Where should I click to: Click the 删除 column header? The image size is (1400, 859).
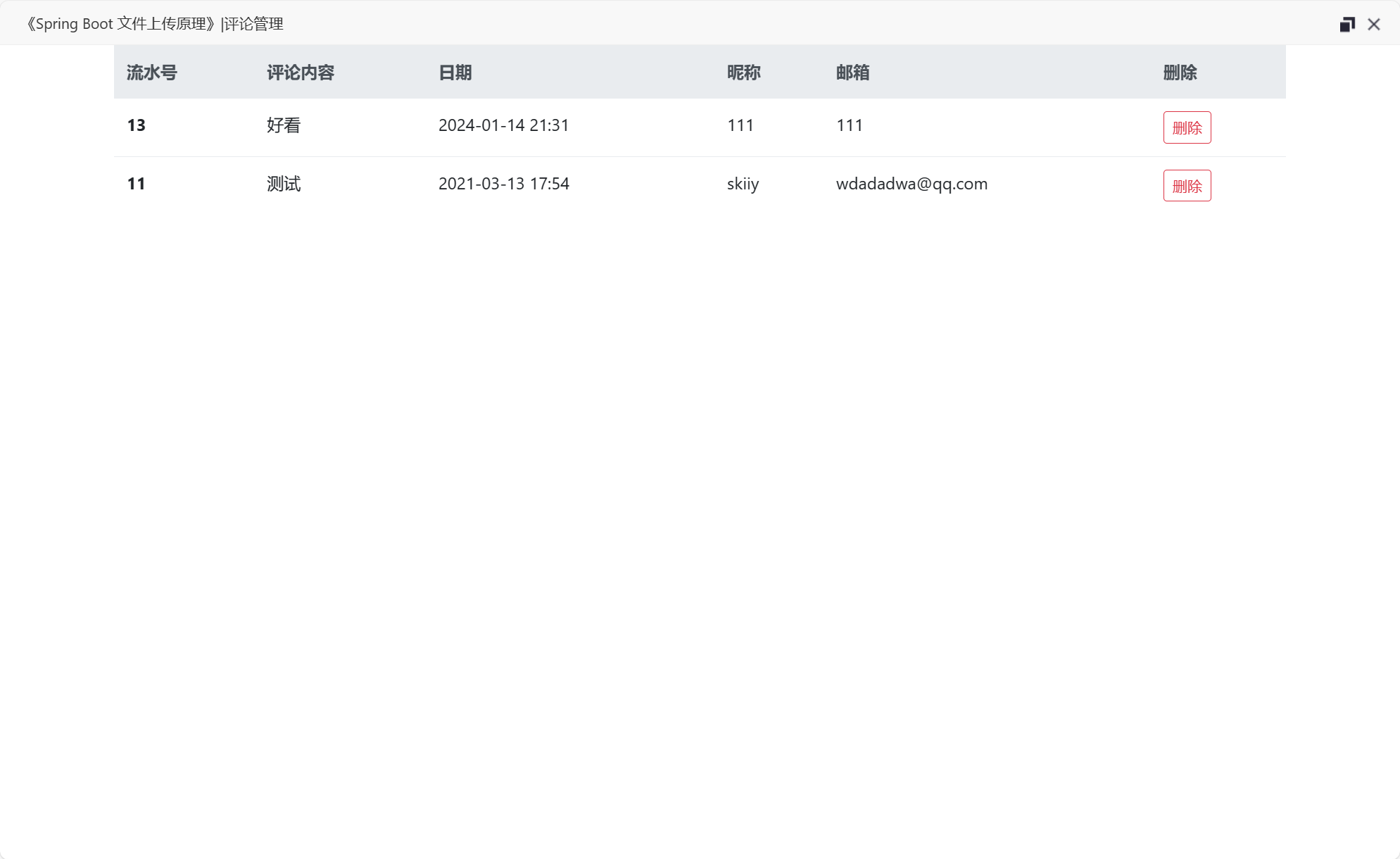[1180, 72]
